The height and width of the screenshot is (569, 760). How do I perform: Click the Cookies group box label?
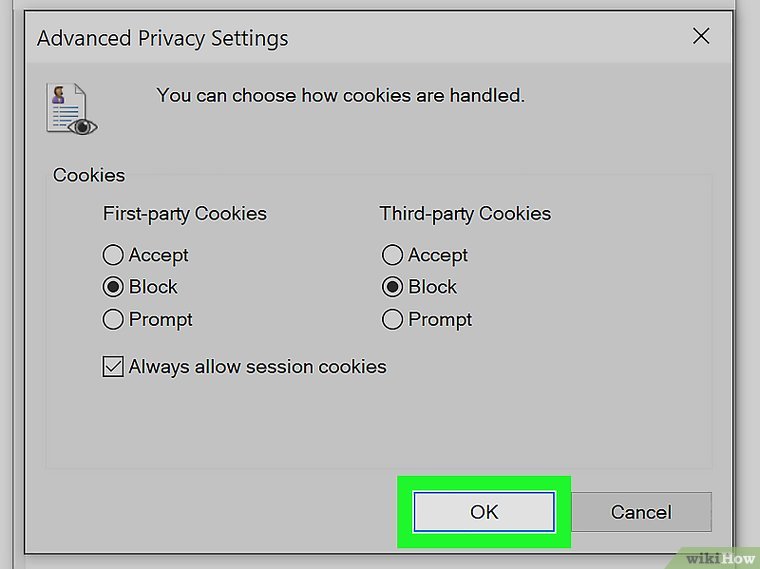(89, 175)
